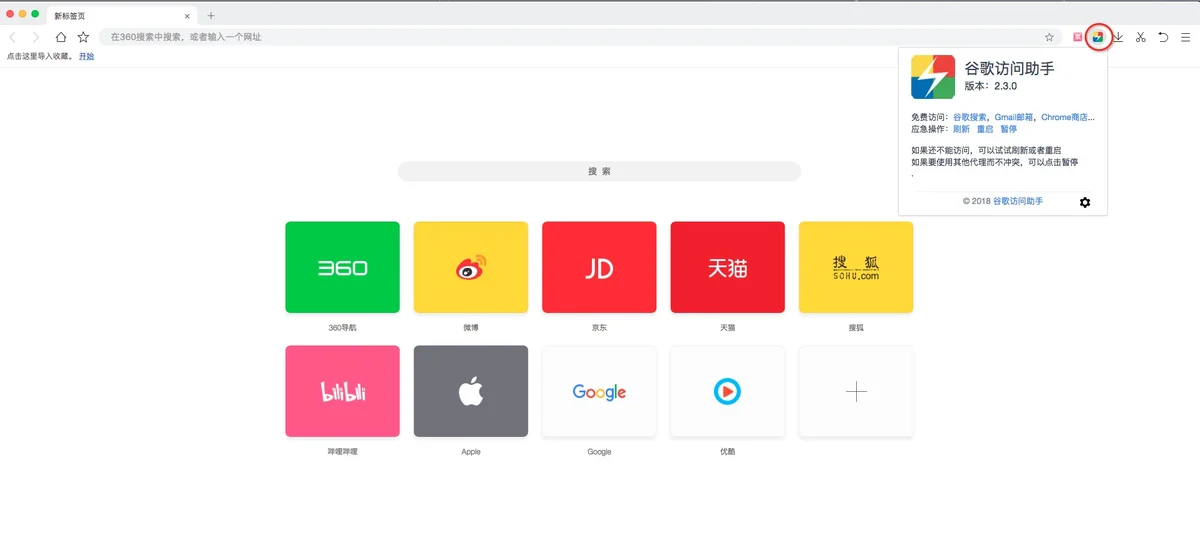Open the 谷歌搜索 link in popup
The width and height of the screenshot is (1200, 542).
point(970,117)
